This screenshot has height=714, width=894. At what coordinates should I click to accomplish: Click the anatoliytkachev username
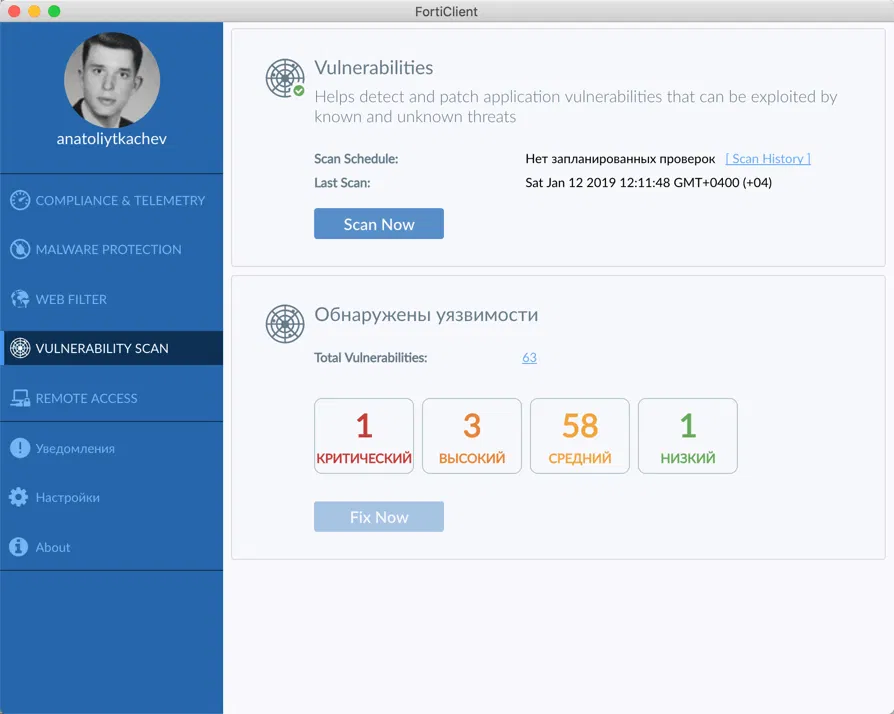pyautogui.click(x=112, y=139)
